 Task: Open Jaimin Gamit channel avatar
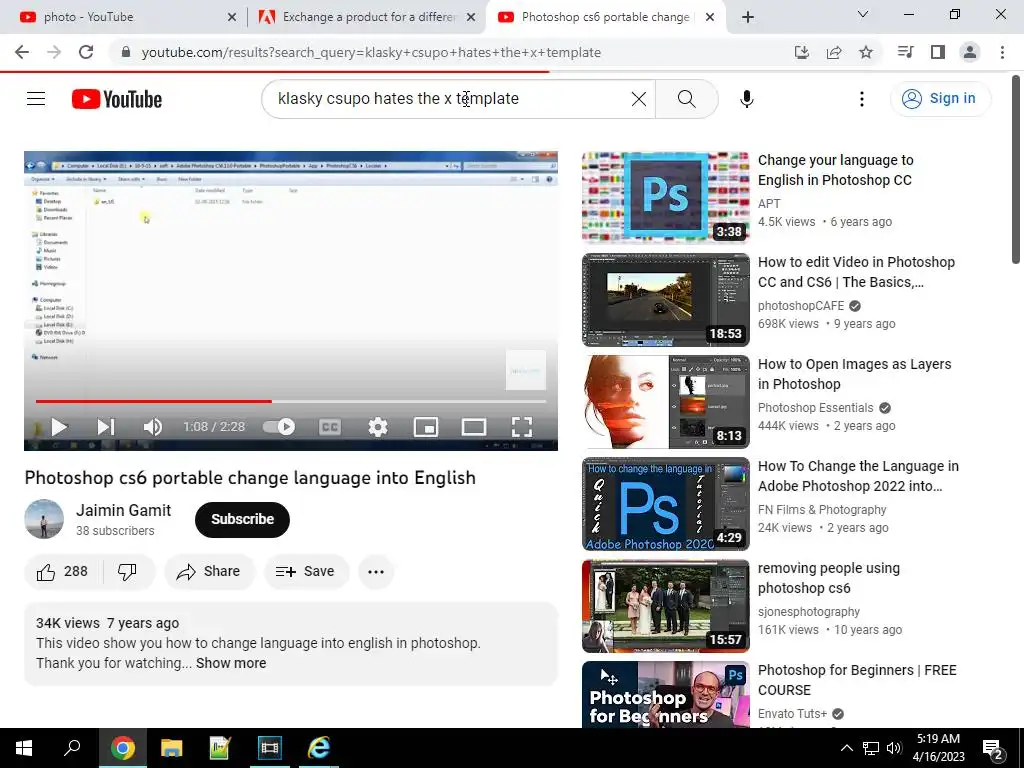[44, 519]
